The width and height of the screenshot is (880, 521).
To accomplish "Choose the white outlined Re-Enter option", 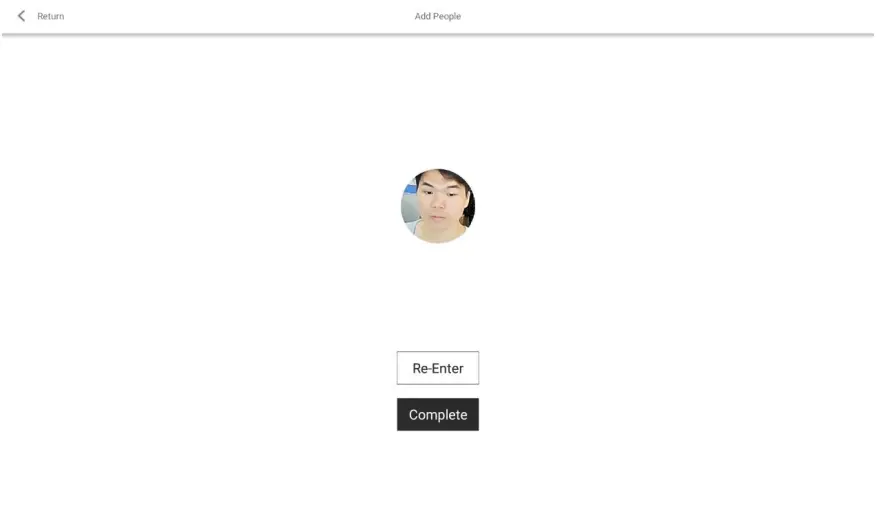I will click(438, 368).
